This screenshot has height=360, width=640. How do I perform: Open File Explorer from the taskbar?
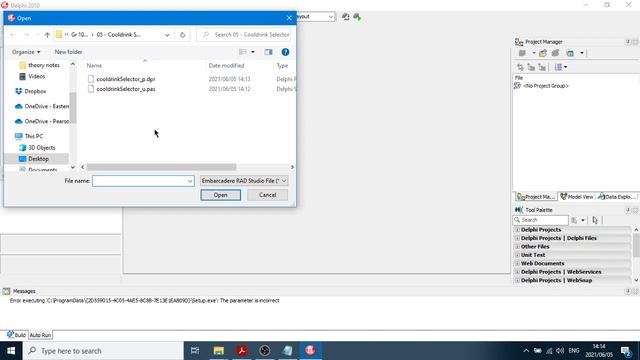[x=219, y=351]
